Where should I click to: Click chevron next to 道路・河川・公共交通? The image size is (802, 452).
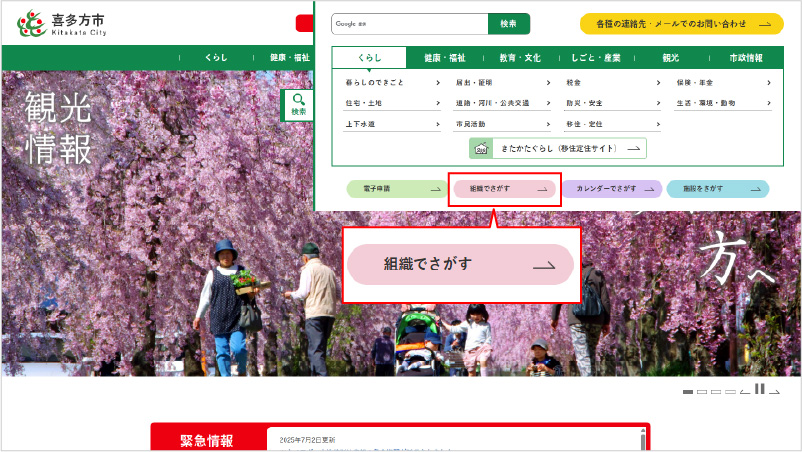[548, 103]
